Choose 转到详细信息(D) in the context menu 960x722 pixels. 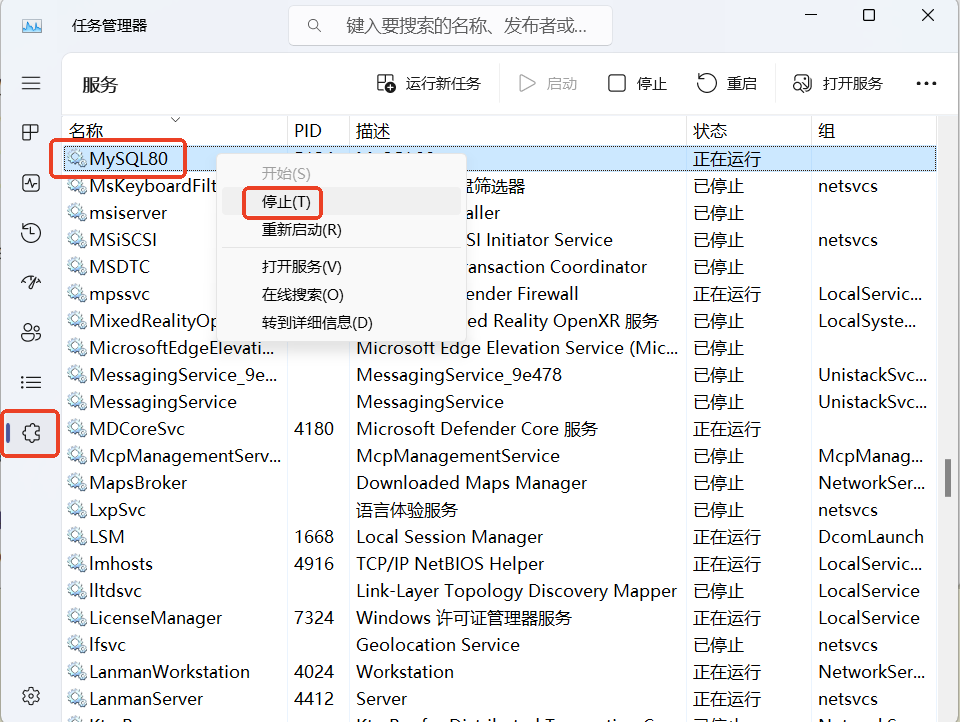(341, 323)
